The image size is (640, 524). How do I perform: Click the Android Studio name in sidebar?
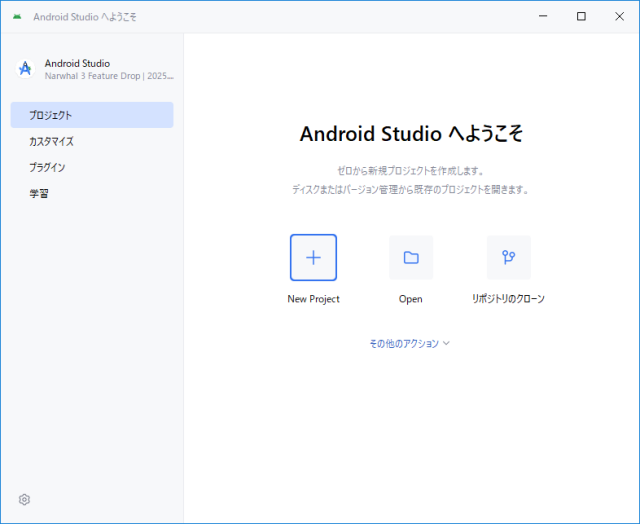point(77,63)
